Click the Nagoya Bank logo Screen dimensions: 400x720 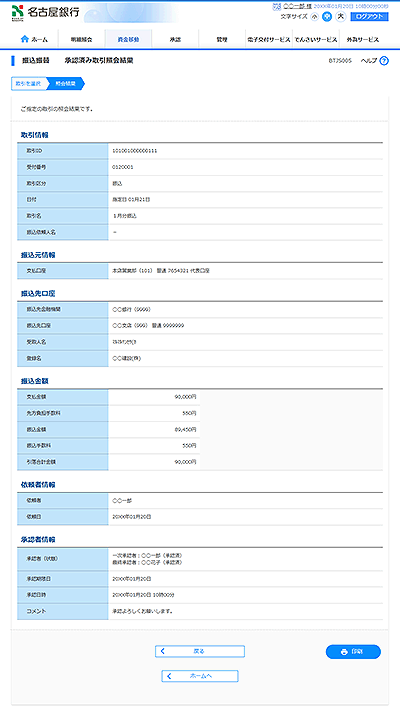(x=45, y=12)
